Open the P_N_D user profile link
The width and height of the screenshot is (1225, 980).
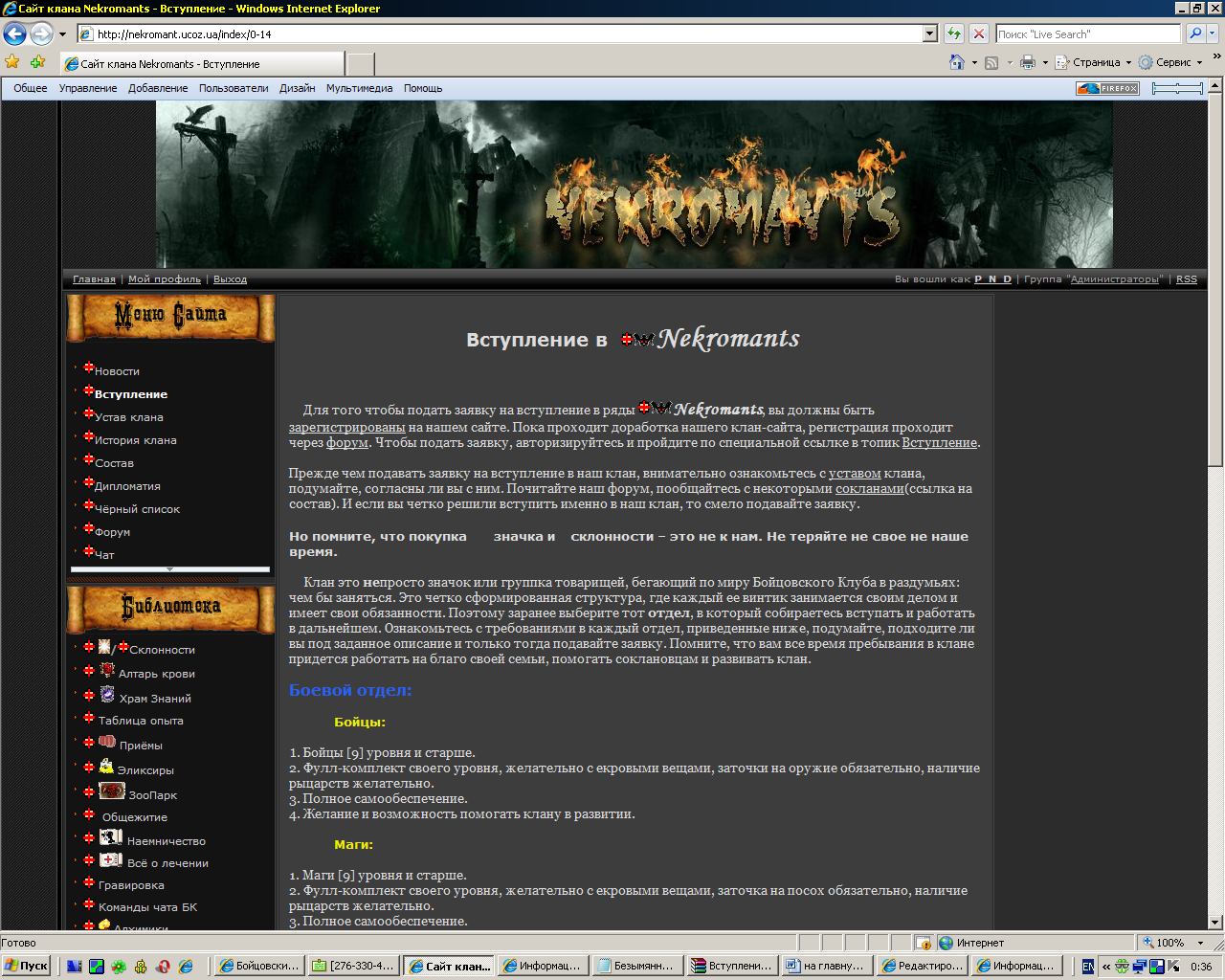coord(992,279)
